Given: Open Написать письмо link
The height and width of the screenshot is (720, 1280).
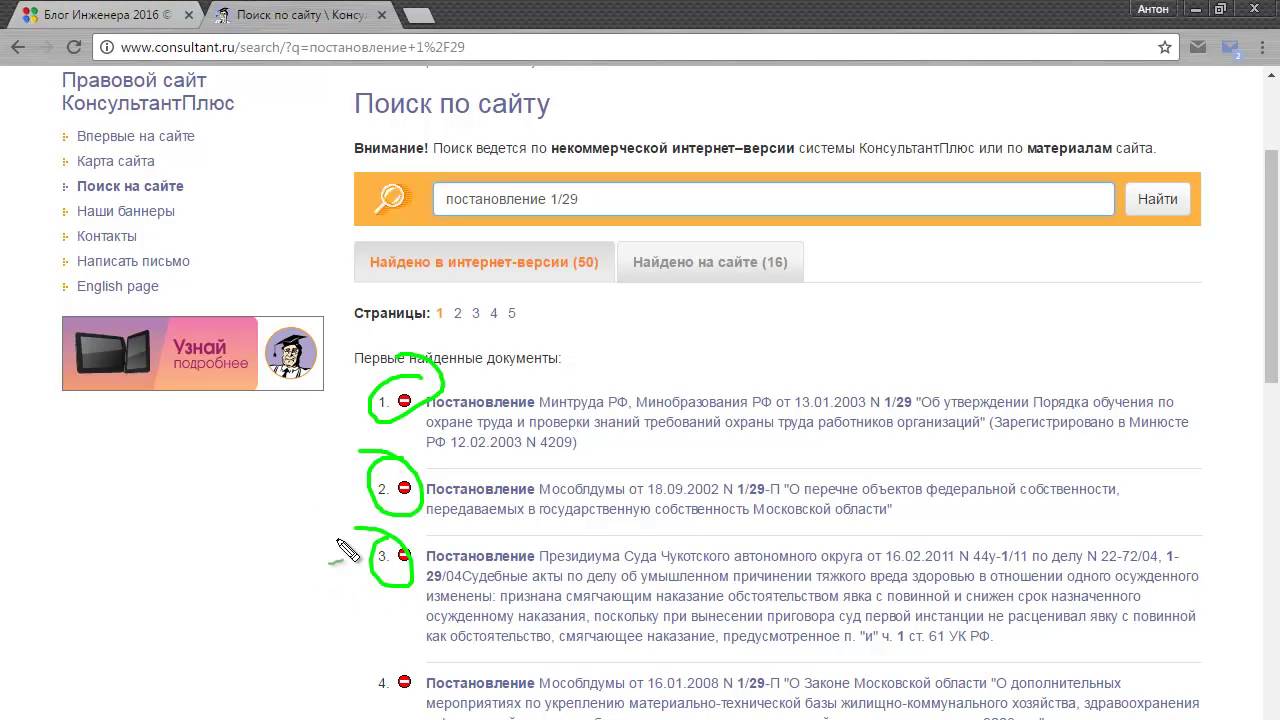Looking at the screenshot, I should (133, 261).
